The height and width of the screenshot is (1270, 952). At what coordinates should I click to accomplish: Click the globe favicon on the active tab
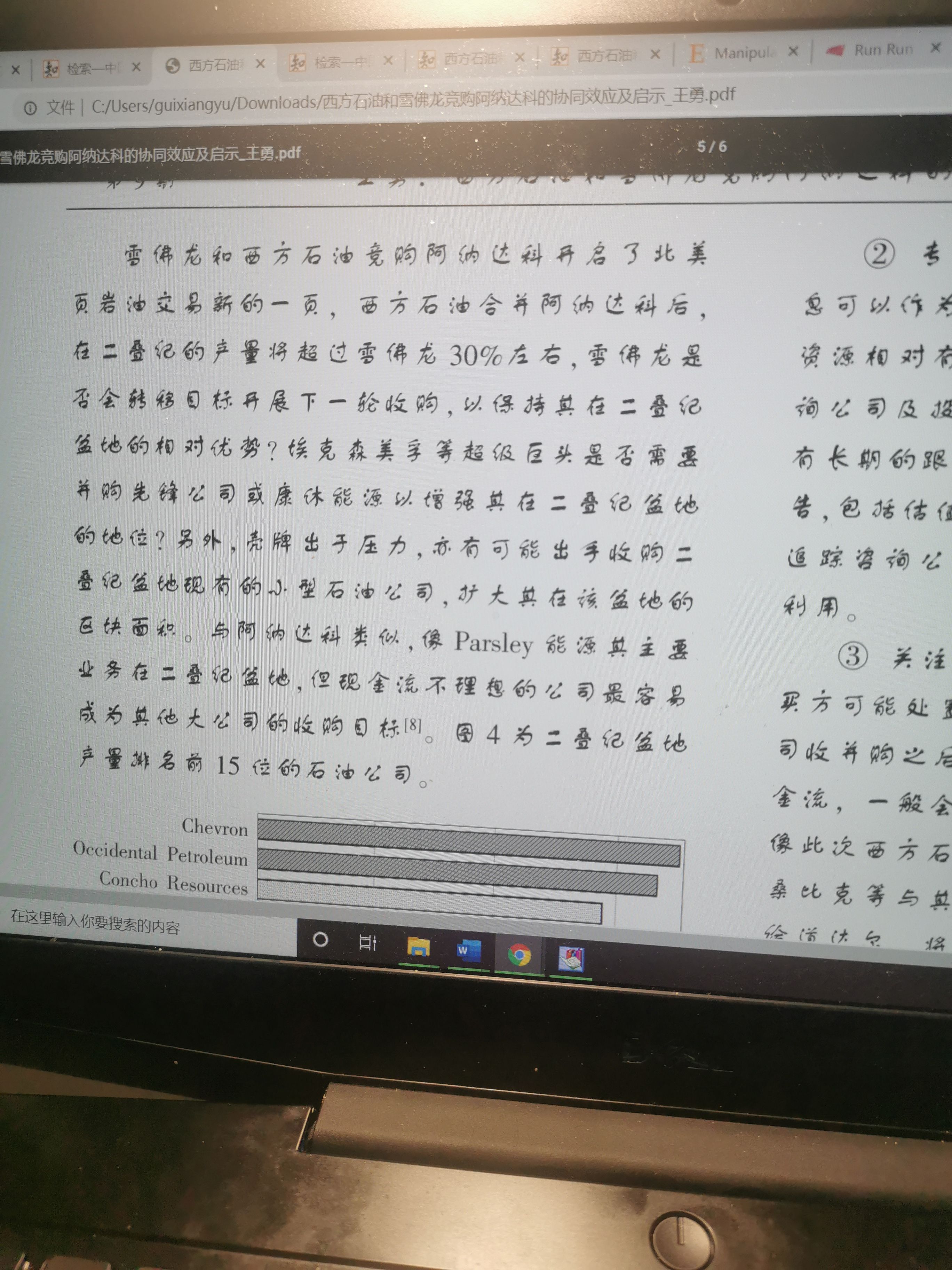coord(172,66)
